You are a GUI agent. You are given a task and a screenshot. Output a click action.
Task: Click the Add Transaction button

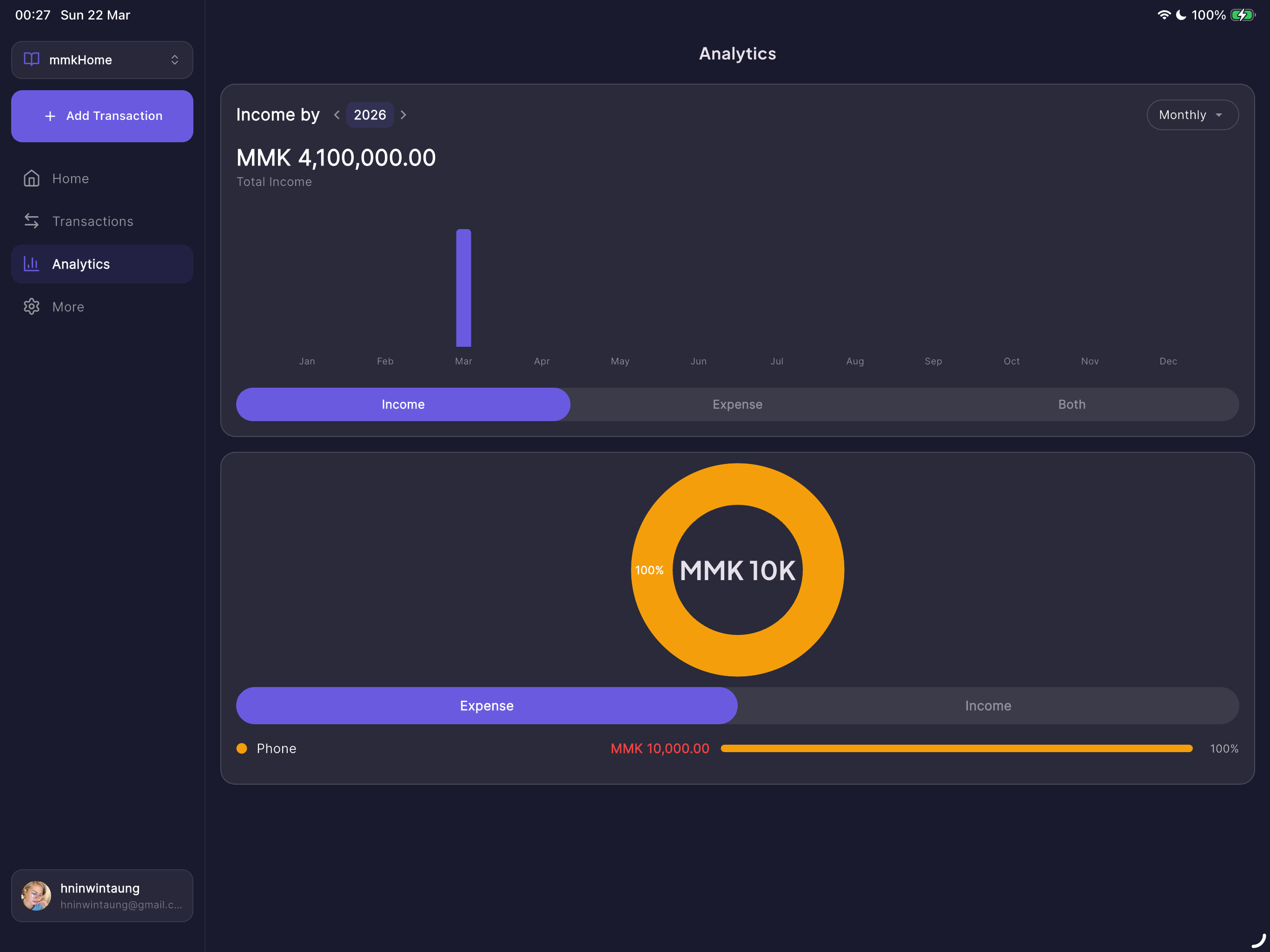pyautogui.click(x=102, y=116)
